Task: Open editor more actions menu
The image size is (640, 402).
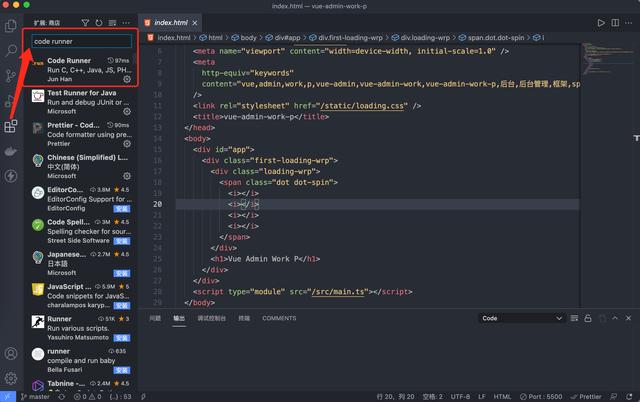Action: point(629,23)
